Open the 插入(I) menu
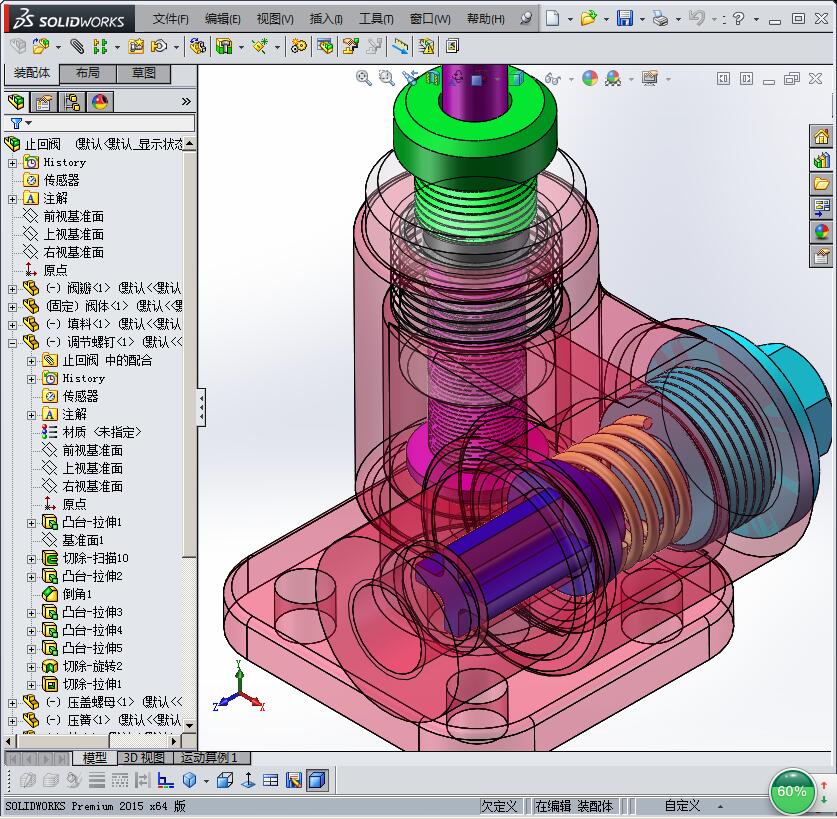837x819 pixels. pyautogui.click(x=326, y=19)
